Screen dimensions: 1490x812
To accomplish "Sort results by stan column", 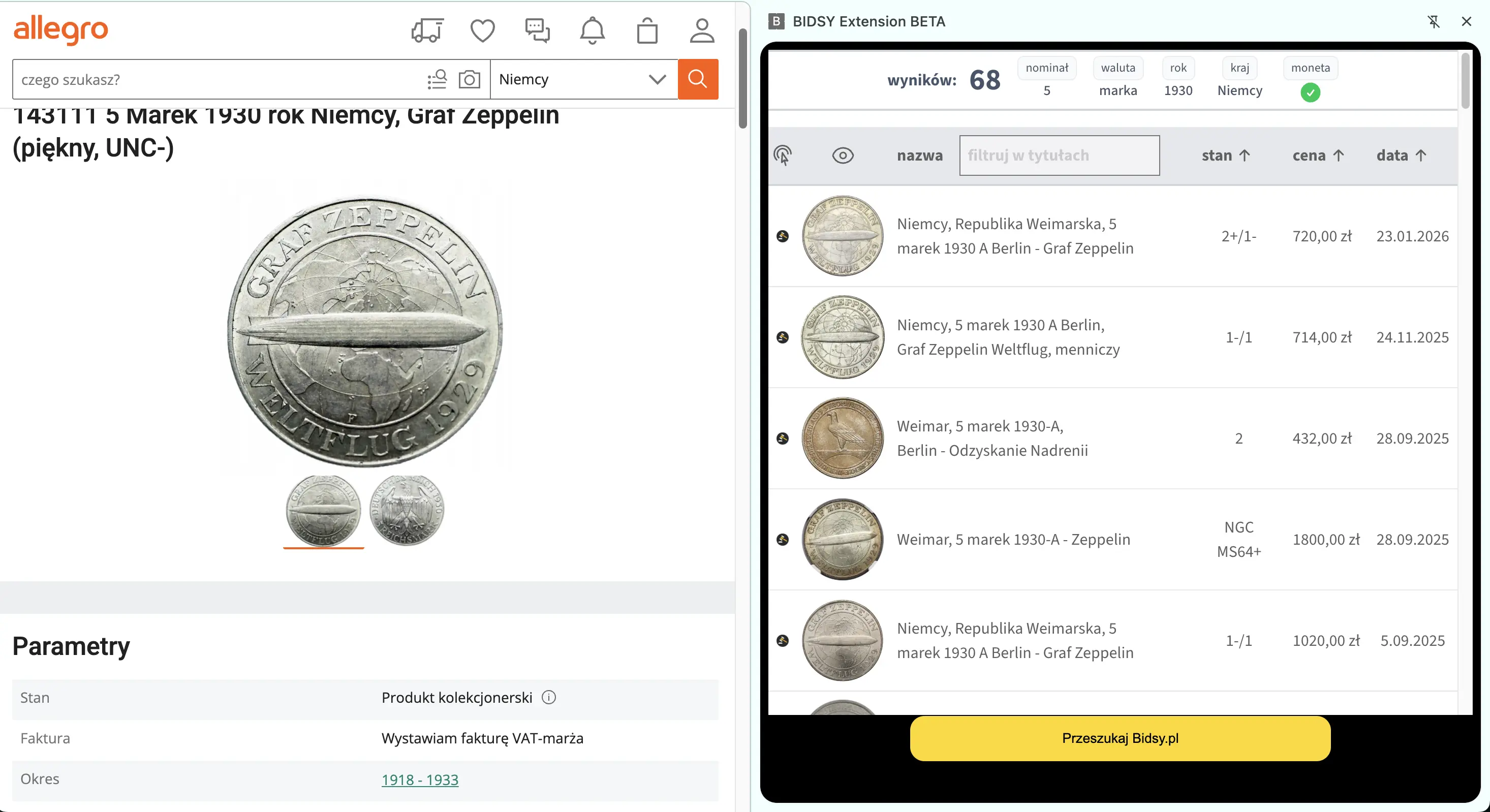I will (x=1226, y=155).
